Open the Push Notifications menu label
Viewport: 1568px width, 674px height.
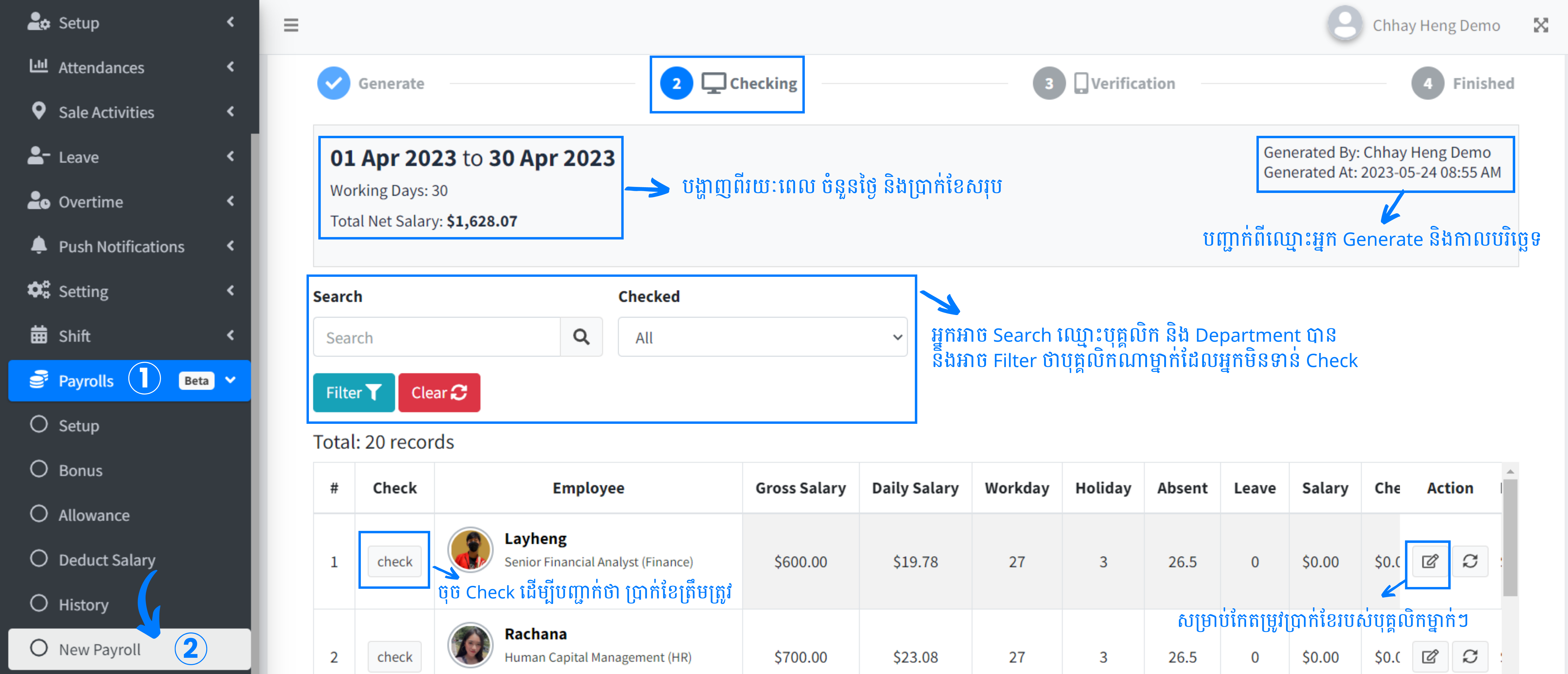[122, 246]
